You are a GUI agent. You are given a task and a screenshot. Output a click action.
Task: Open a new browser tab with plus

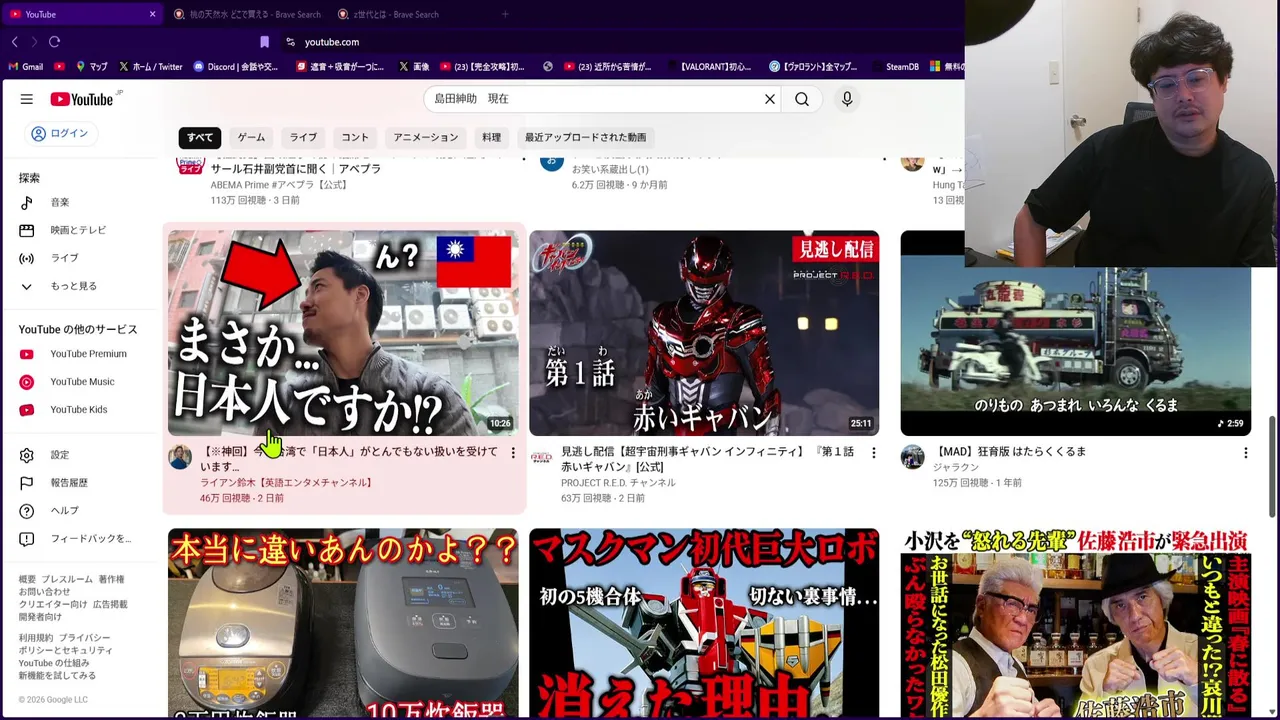pos(505,14)
